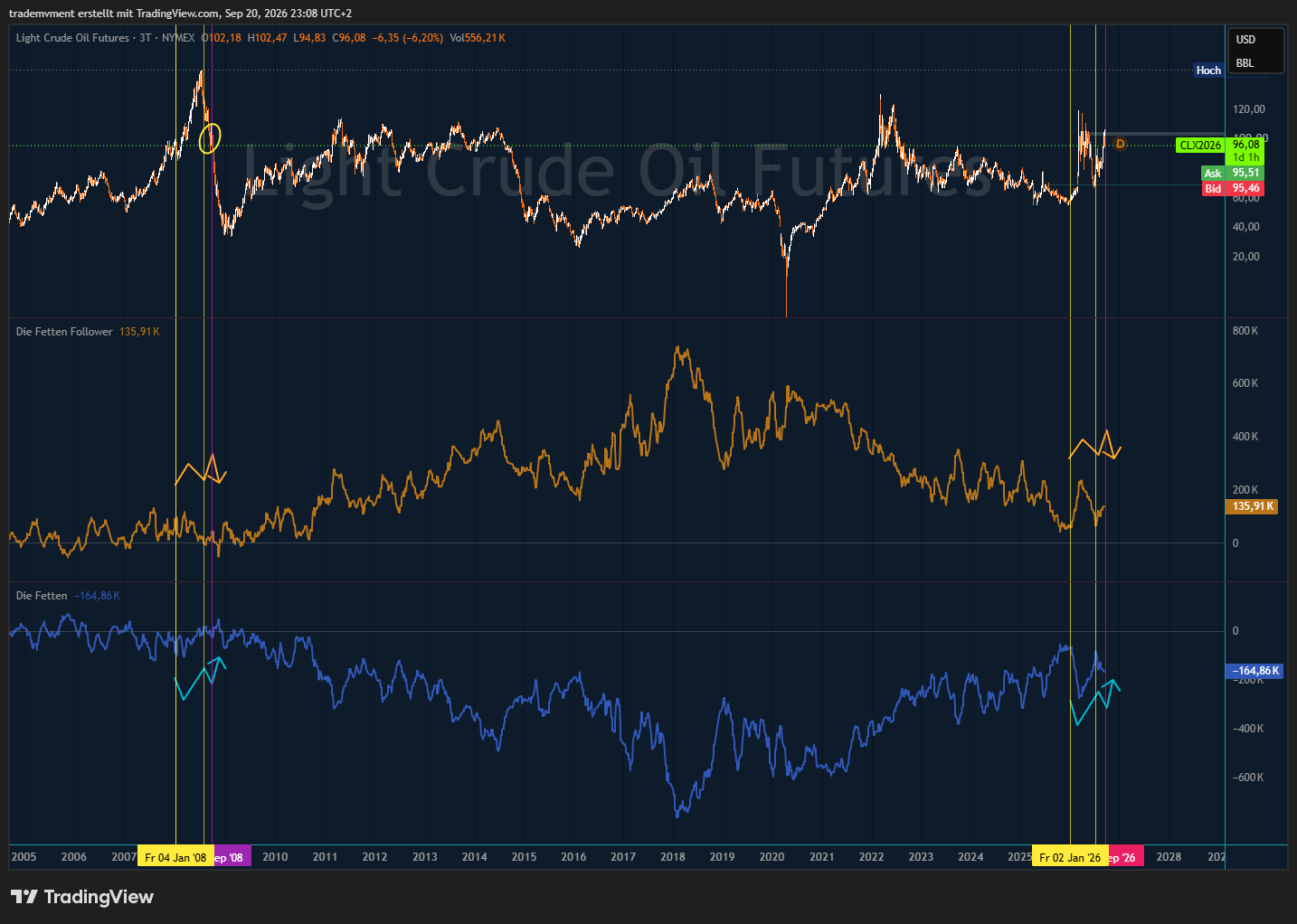1297x924 pixels.
Task: Click the '−6,35 (−6,20%)' change value
Action: click(408, 38)
